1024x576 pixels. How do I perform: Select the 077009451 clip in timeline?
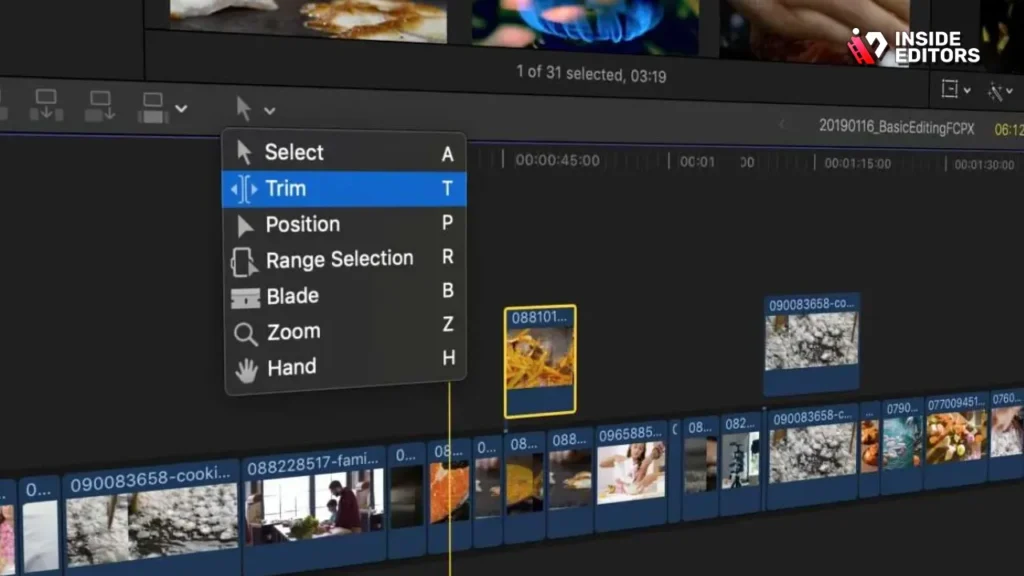956,440
